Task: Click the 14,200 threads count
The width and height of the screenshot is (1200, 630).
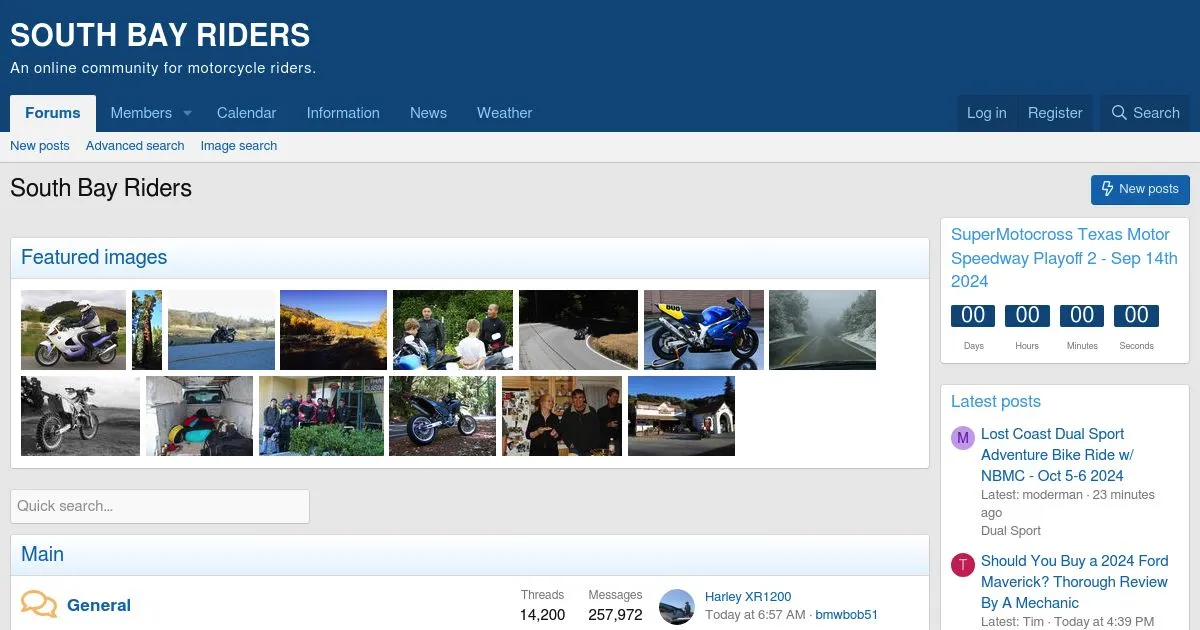Action: (542, 615)
